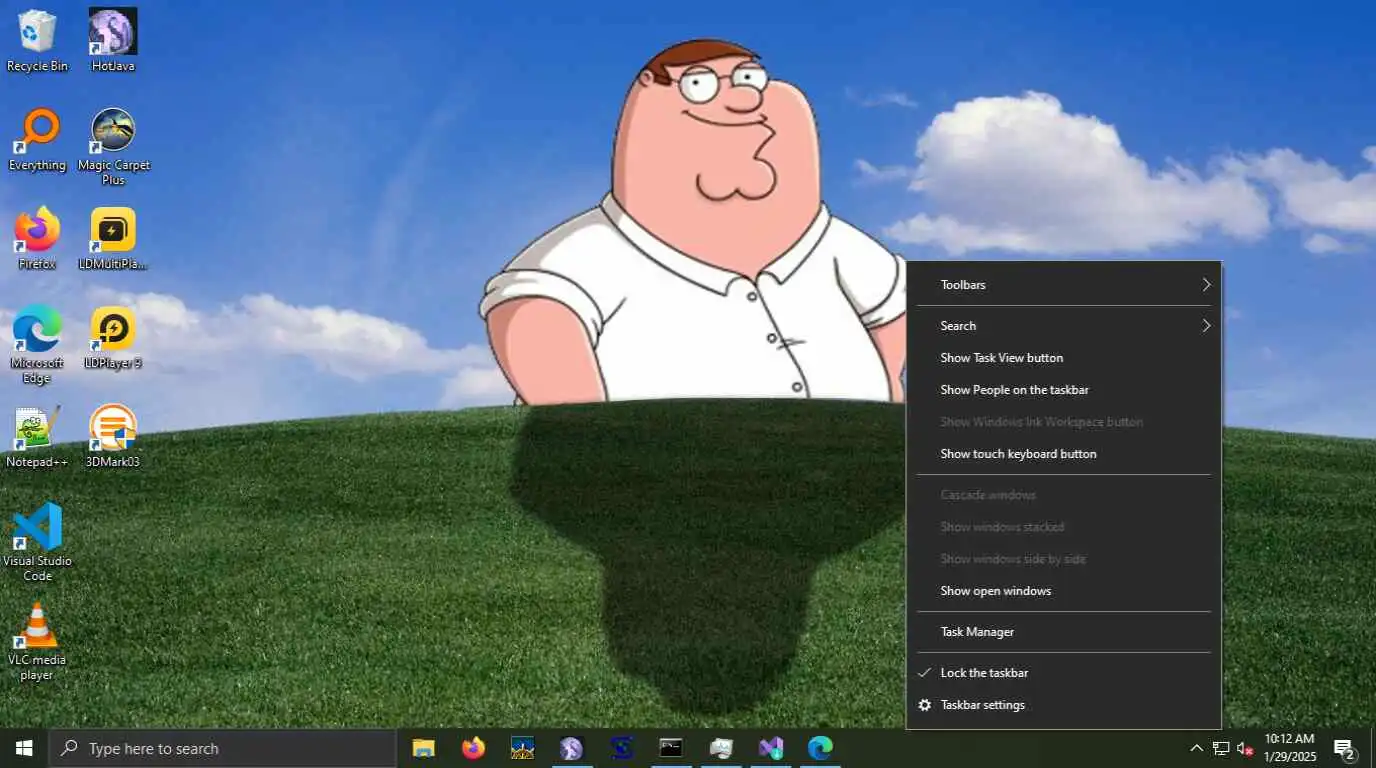The height and width of the screenshot is (768, 1376).
Task: Open Task Manager from the context menu
Action: [1064, 632]
